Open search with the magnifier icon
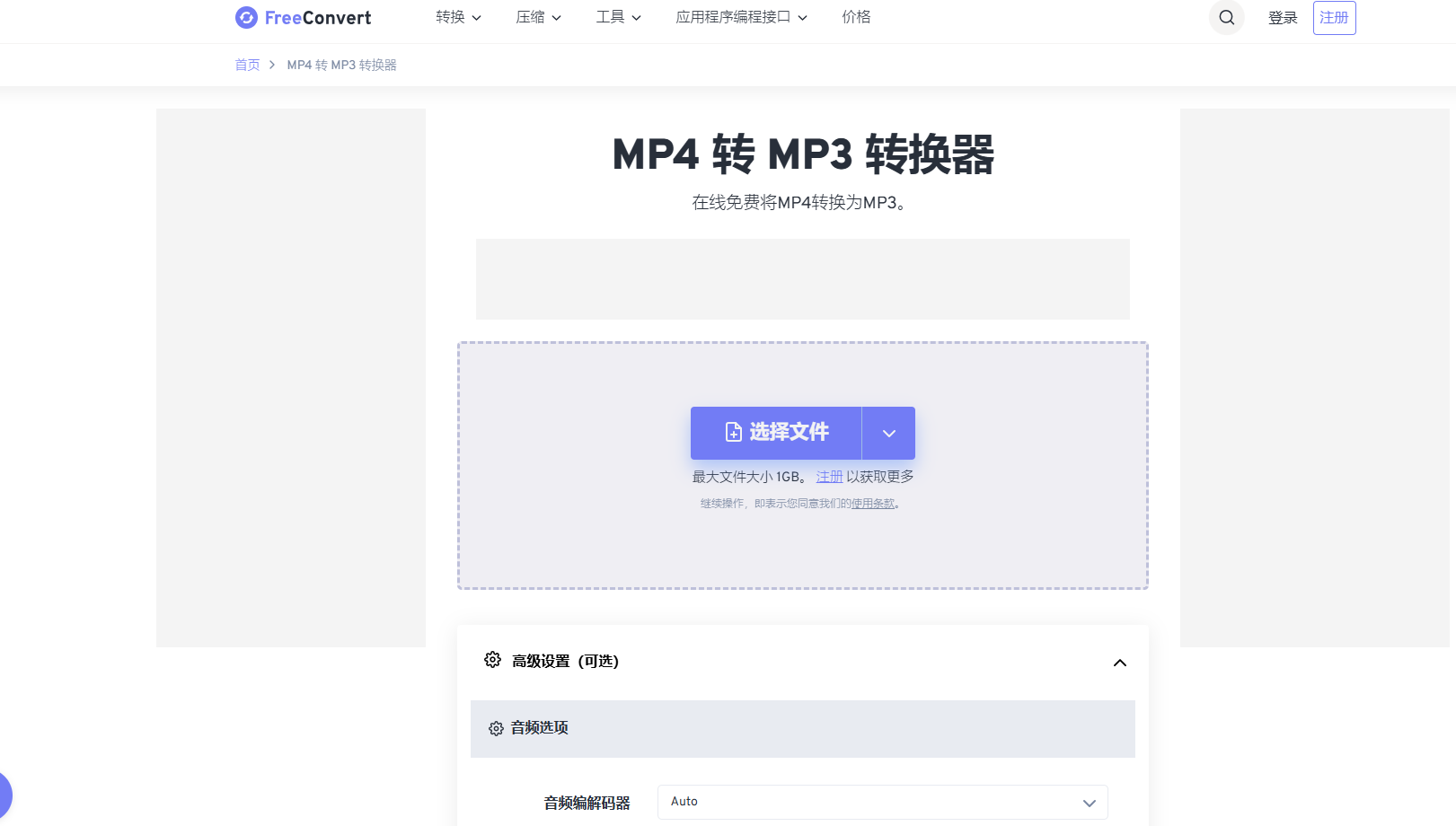 [x=1226, y=17]
